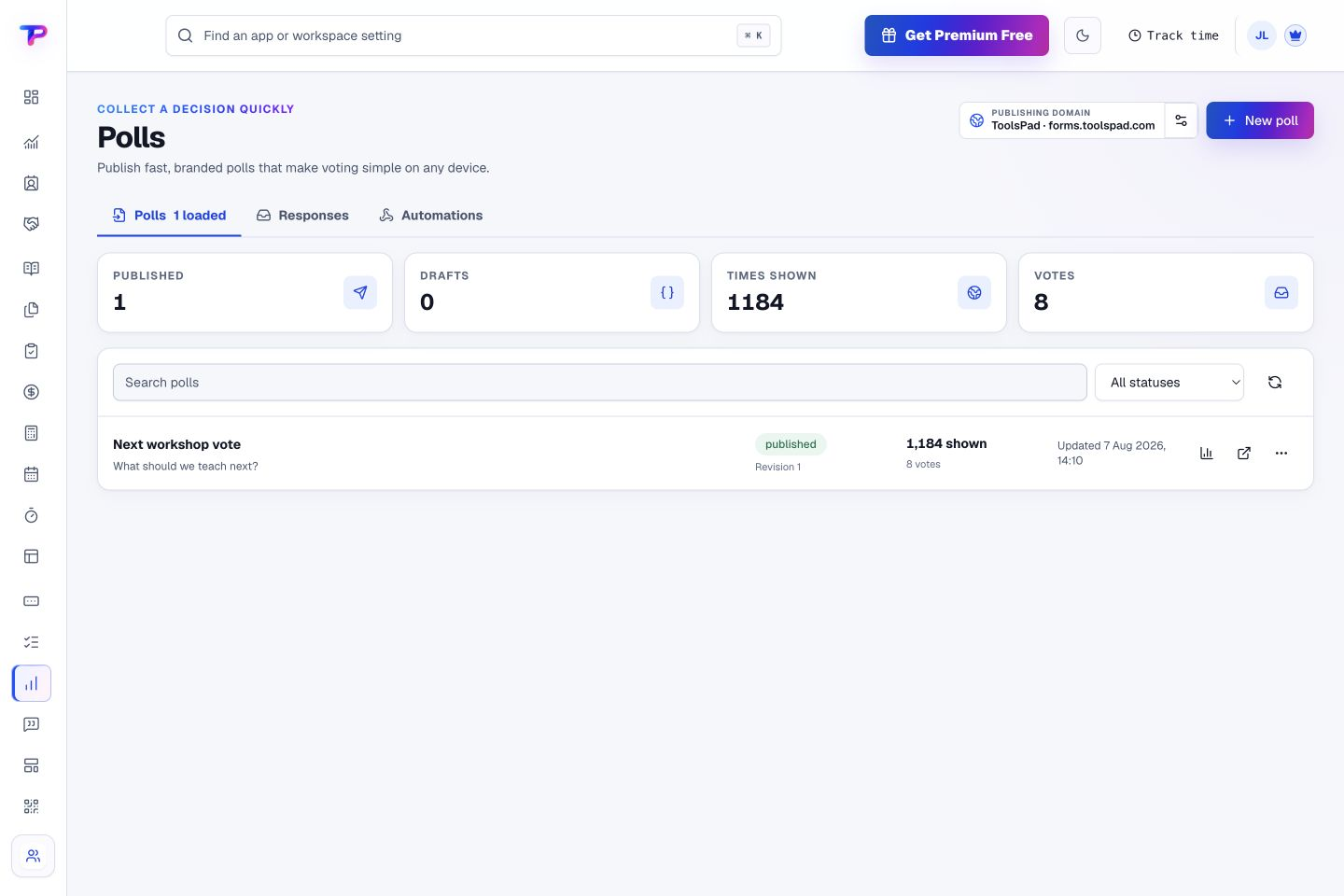Switch to the Automations tab

(x=431, y=216)
